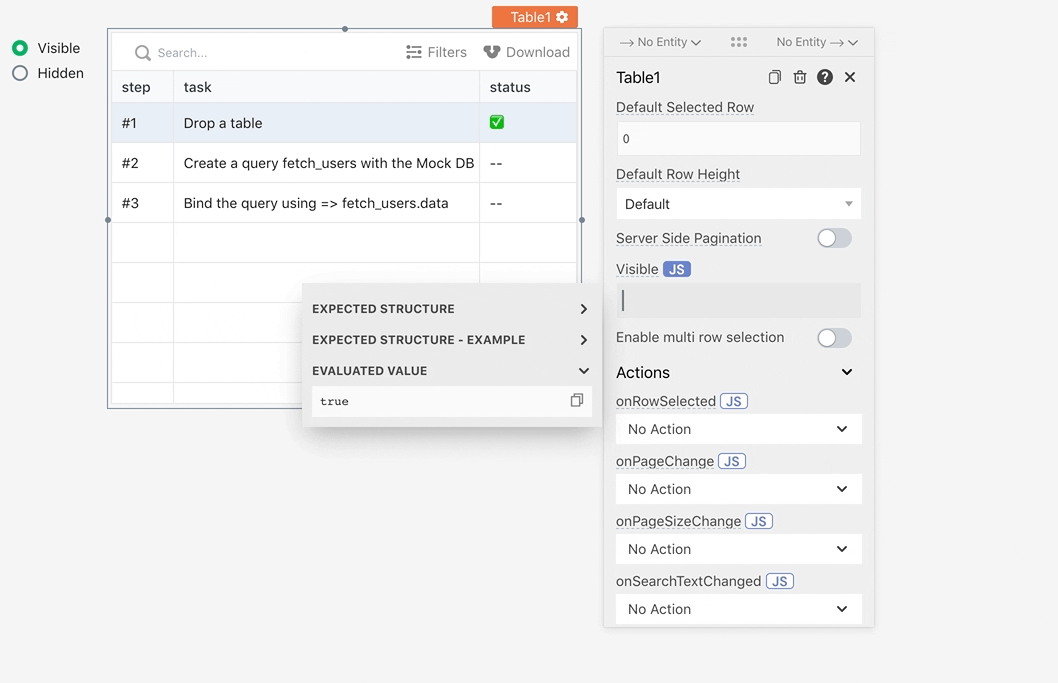Delete Table1 with the trash icon
Image resolution: width=1058 pixels, height=683 pixels.
800,77
